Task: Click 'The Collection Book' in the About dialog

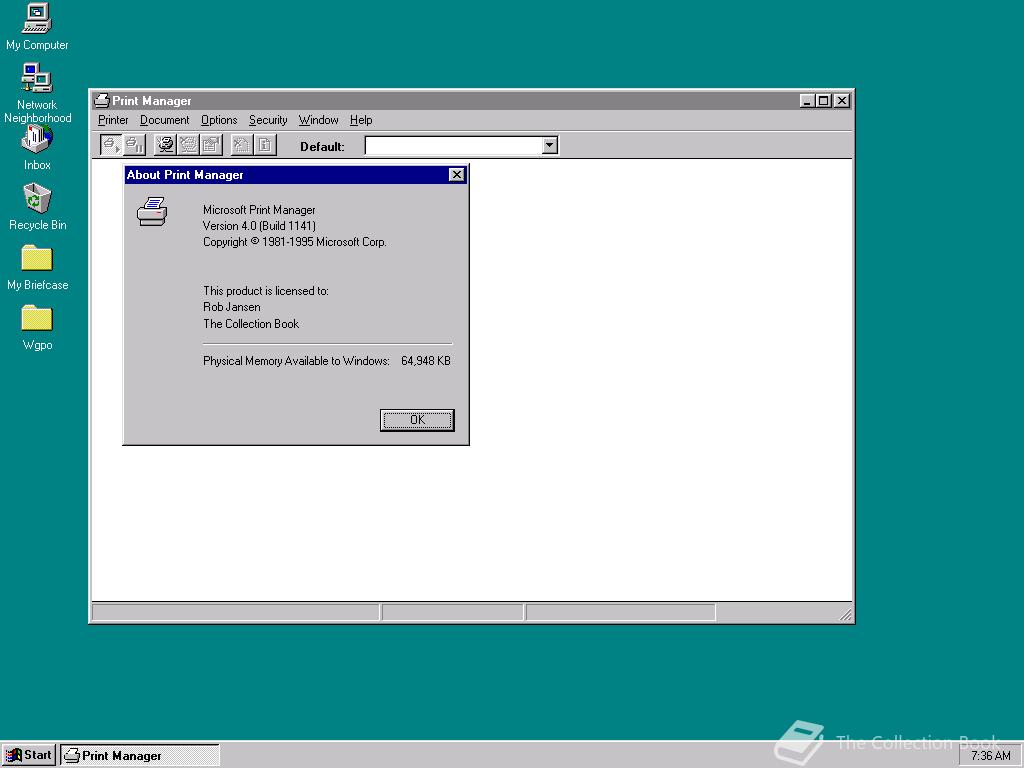Action: click(251, 324)
